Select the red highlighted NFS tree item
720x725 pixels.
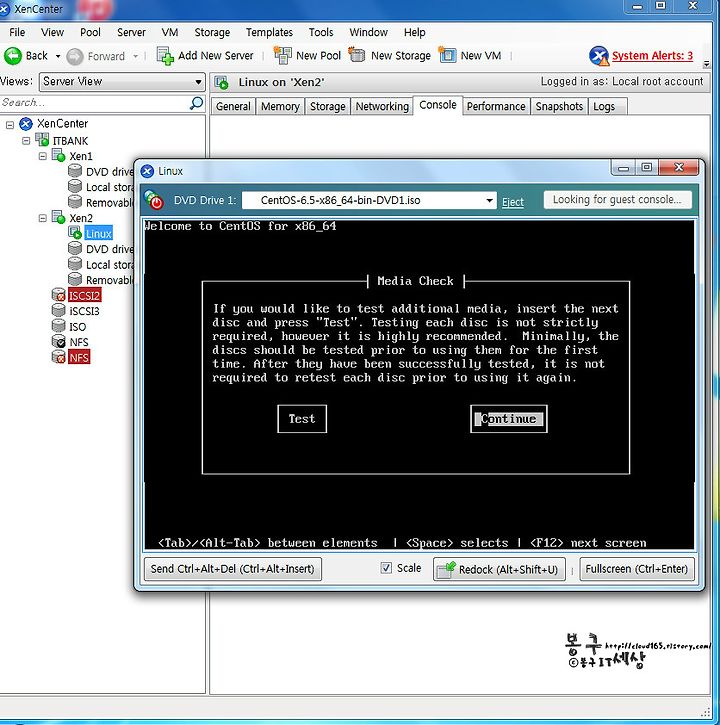click(x=79, y=357)
